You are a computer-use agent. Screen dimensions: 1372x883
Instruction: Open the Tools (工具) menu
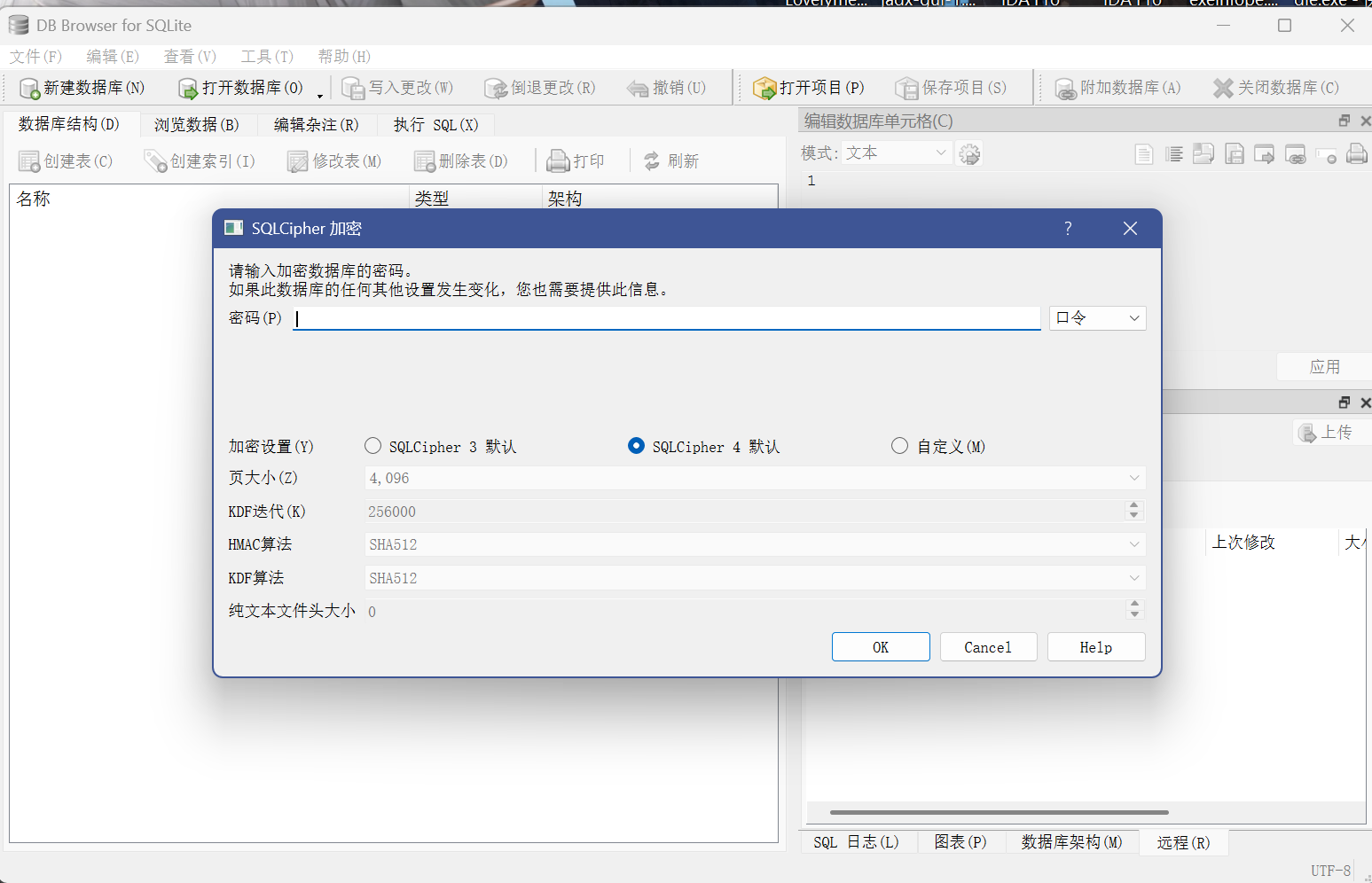267,57
